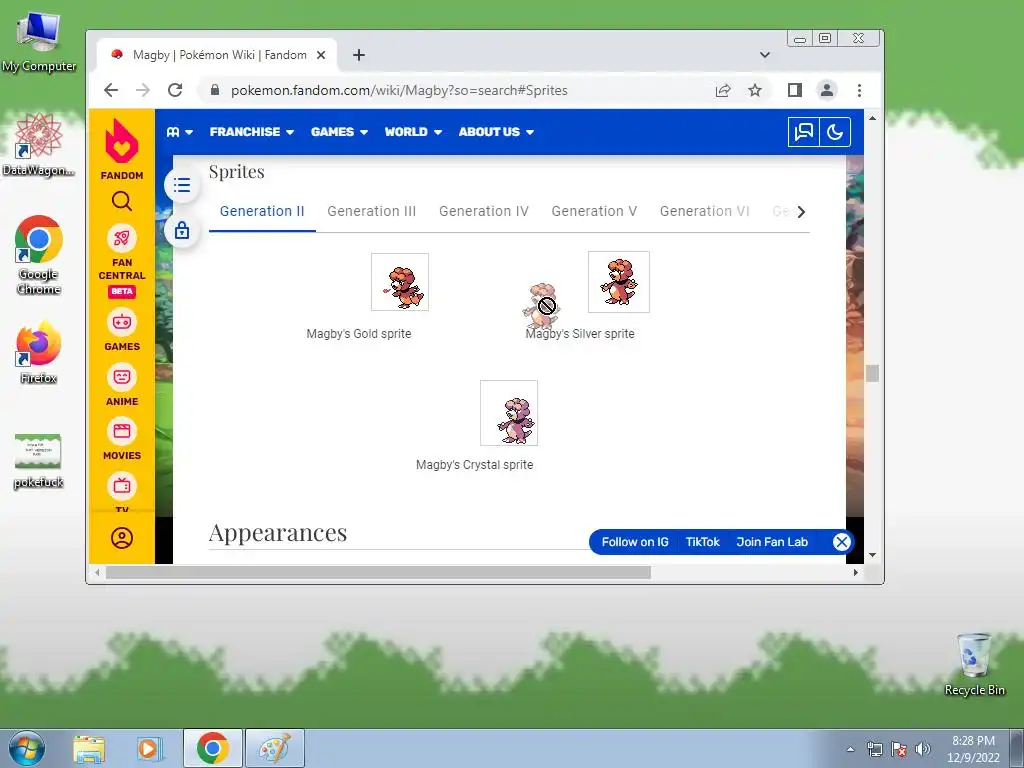The image size is (1024, 768).
Task: Expand the WORLD menu
Action: click(x=413, y=132)
